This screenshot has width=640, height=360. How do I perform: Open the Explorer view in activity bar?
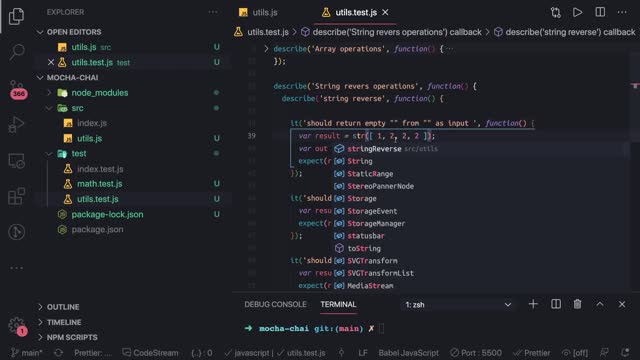16,16
